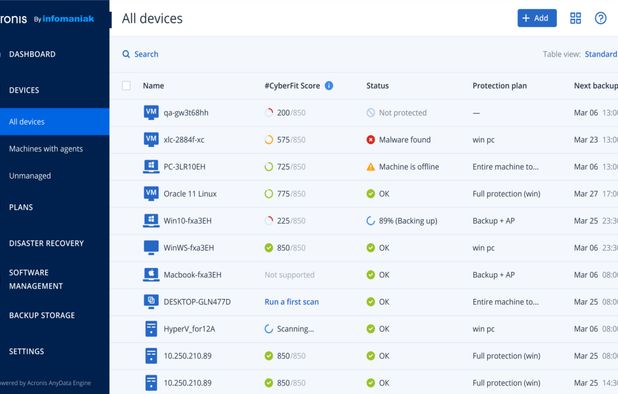The image size is (618, 394).
Task: Open Software Management section
Action: tap(35, 279)
